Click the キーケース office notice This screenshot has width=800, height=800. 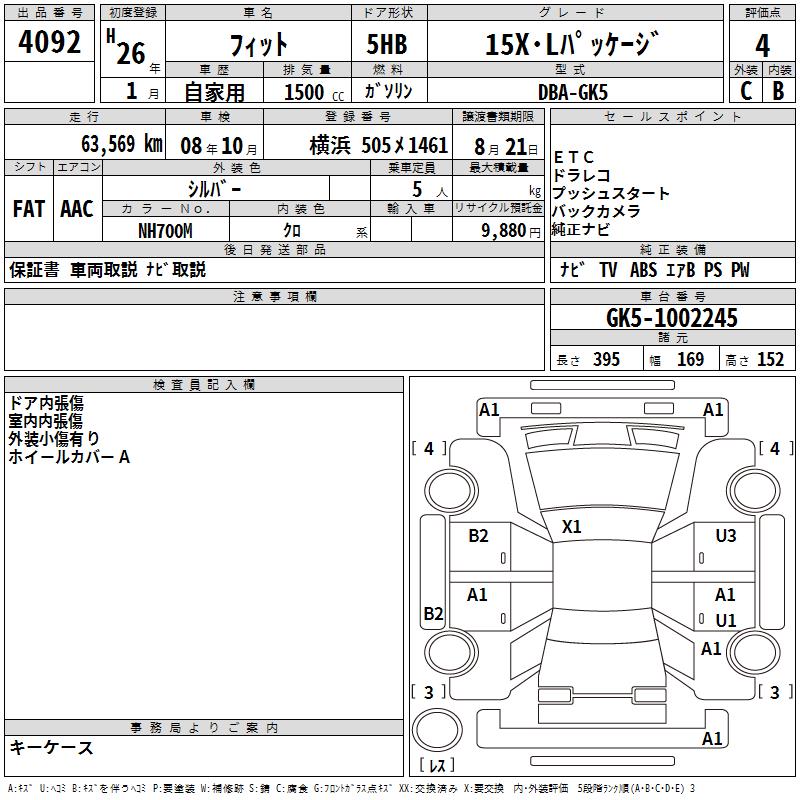(x=52, y=748)
